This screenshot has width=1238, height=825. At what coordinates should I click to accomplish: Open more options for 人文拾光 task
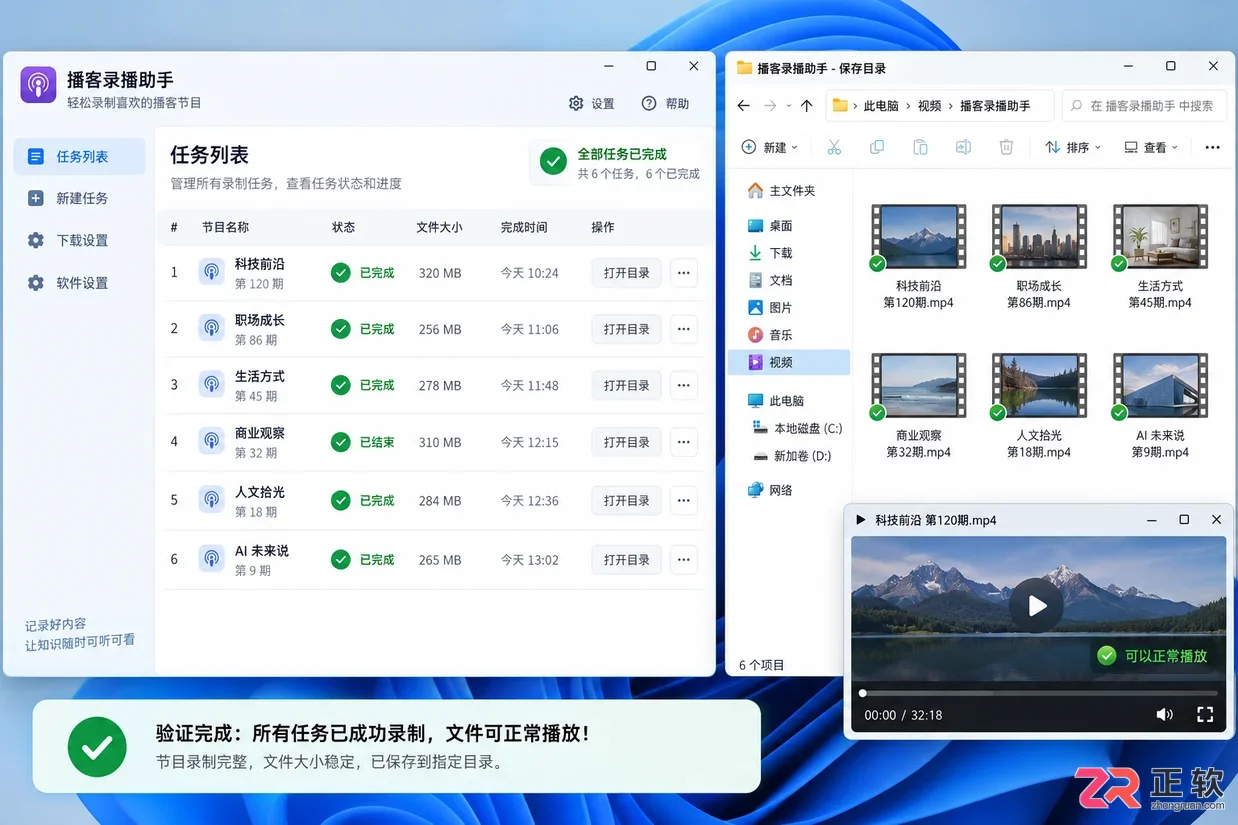[x=684, y=500]
